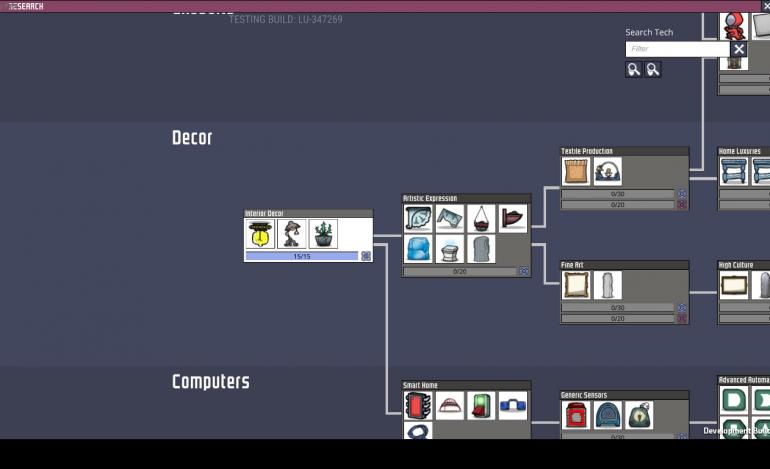770x469 pixels.
Task: Select the textile loom icon in Textile Production
Action: point(607,171)
